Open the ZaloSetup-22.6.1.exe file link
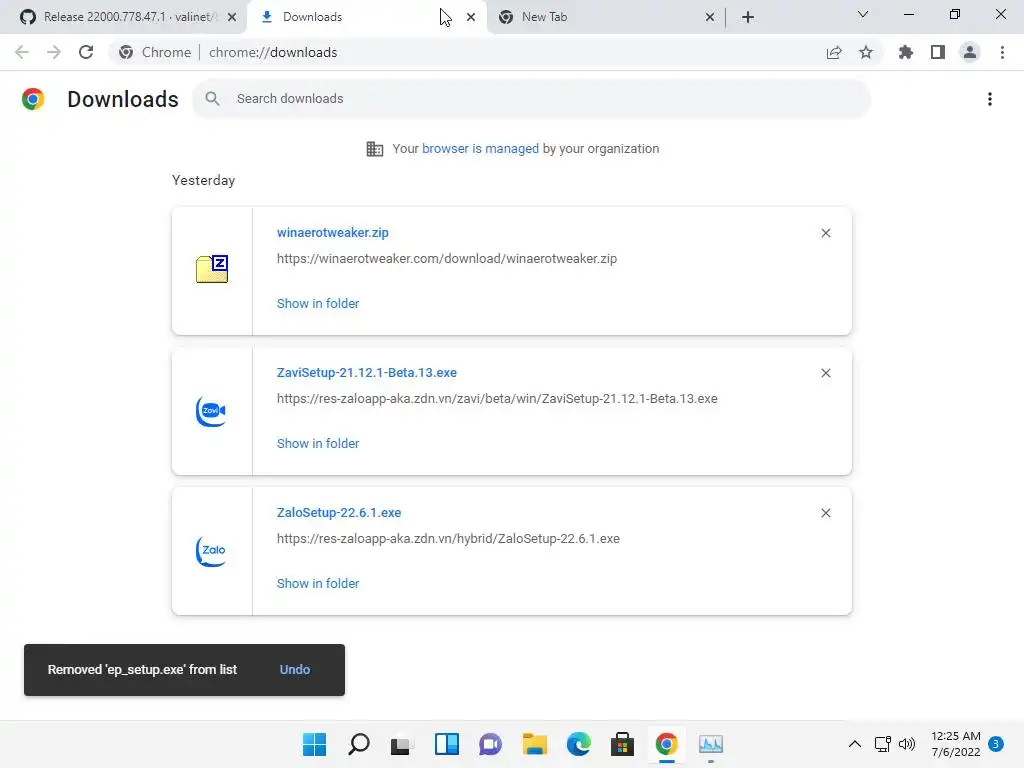Screen dimensions: 1024x768 pyautogui.click(x=339, y=513)
